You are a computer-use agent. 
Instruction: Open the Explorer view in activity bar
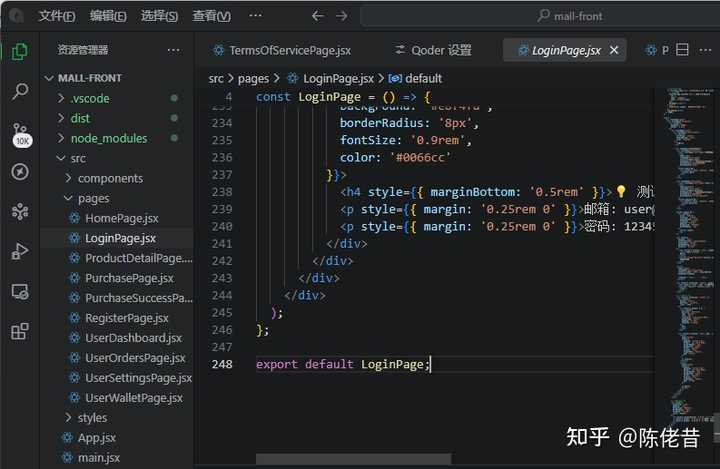pyautogui.click(x=20, y=51)
